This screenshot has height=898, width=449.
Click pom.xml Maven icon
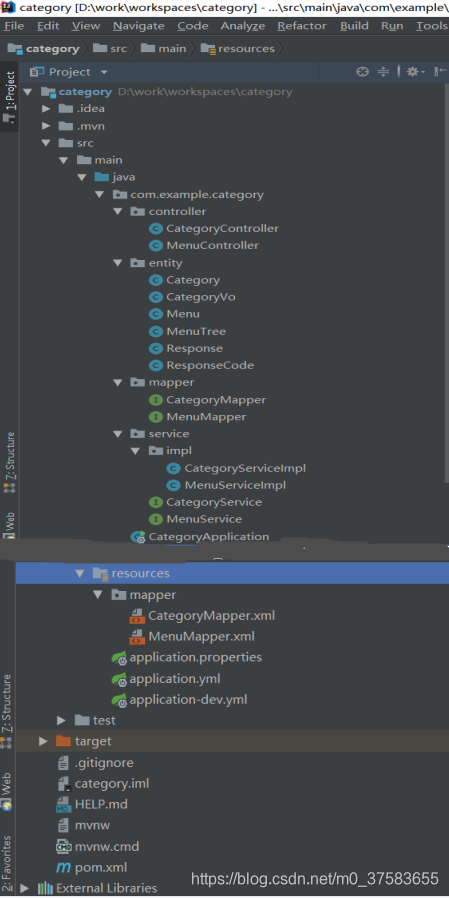tap(63, 868)
